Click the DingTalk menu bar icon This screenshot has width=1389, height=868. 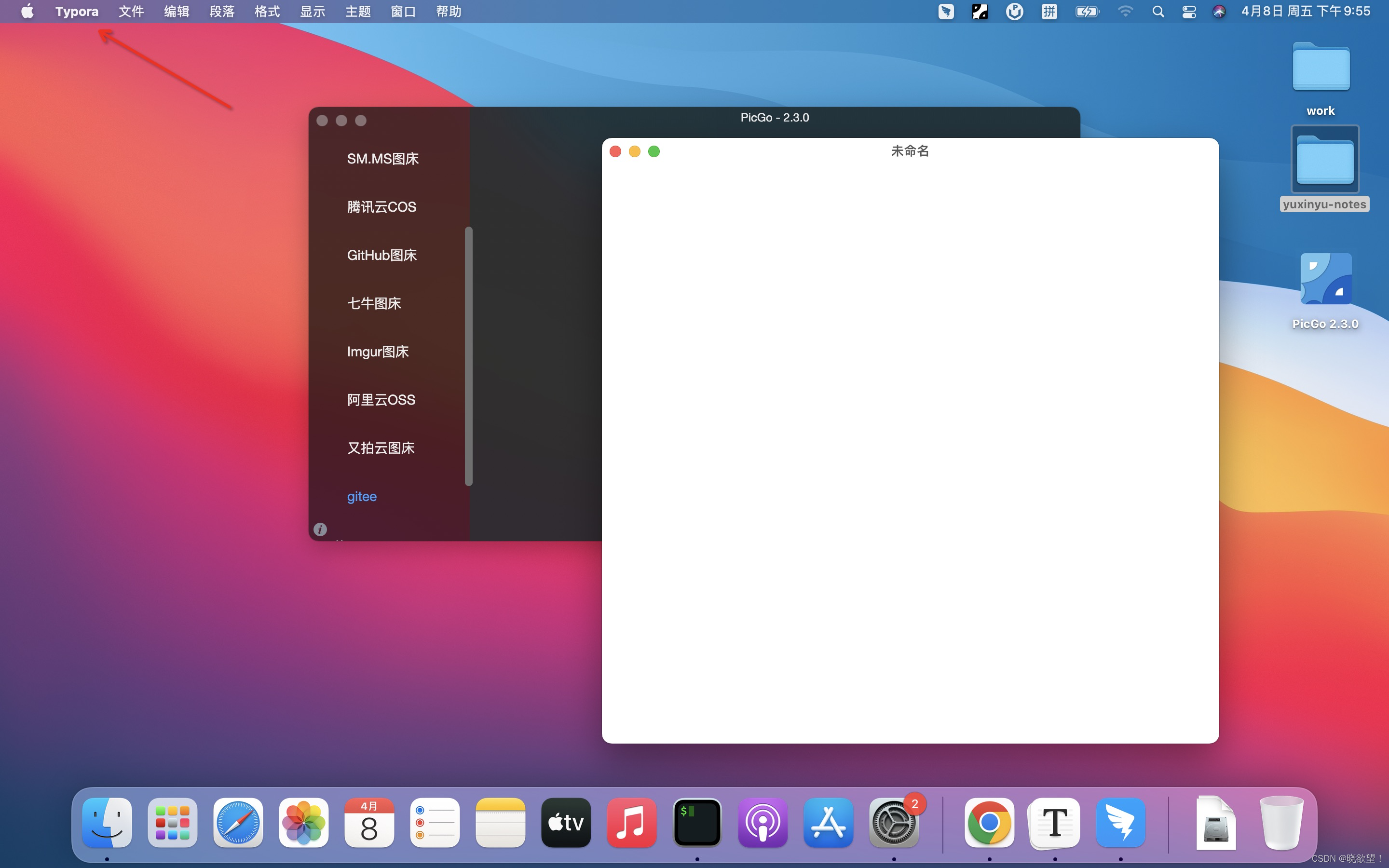[946, 12]
